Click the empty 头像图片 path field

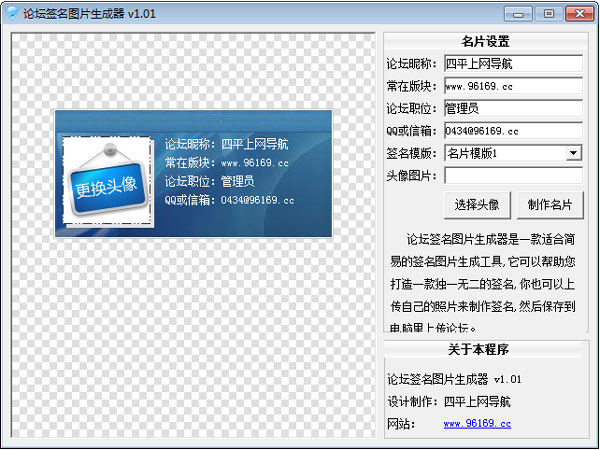click(x=513, y=176)
